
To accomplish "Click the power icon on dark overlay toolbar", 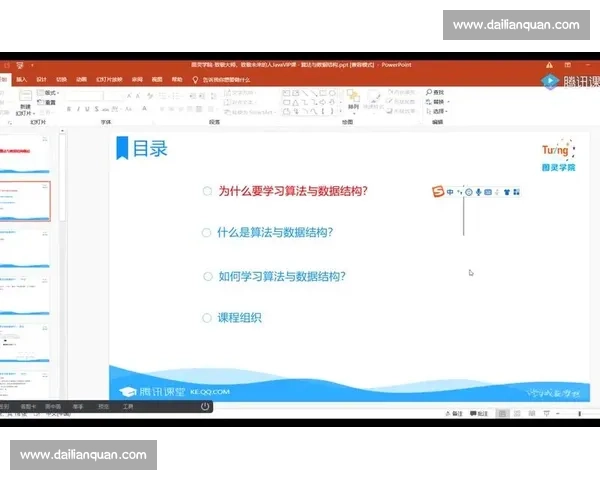I will coord(205,406).
